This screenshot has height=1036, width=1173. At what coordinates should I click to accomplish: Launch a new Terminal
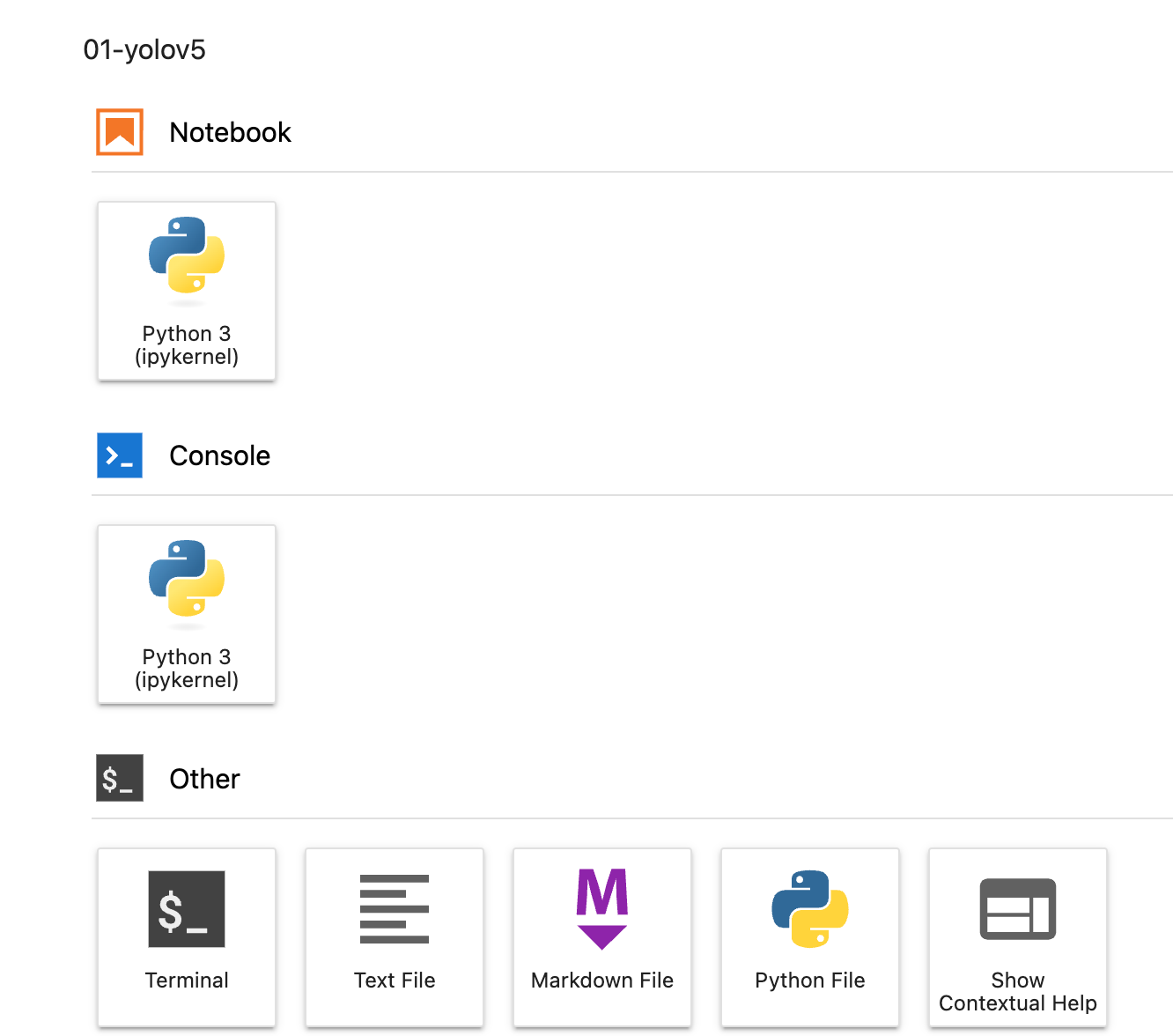point(187,938)
